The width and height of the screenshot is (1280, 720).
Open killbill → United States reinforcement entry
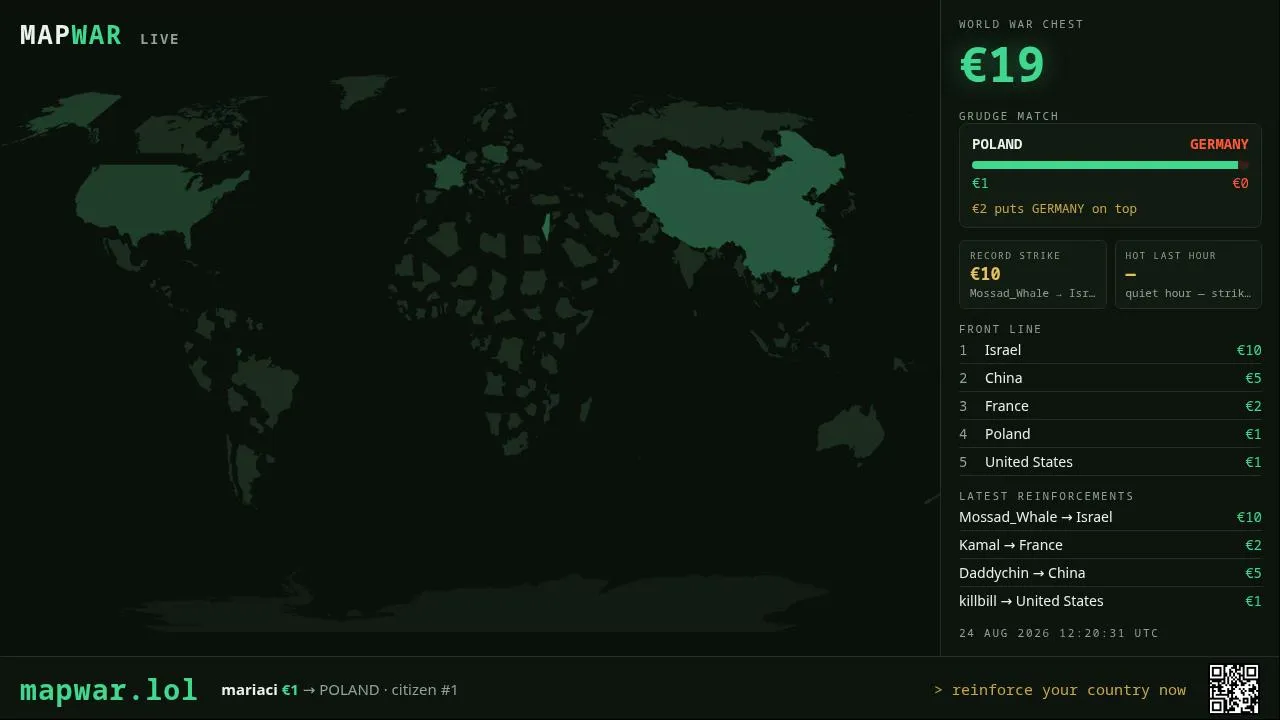[1110, 601]
